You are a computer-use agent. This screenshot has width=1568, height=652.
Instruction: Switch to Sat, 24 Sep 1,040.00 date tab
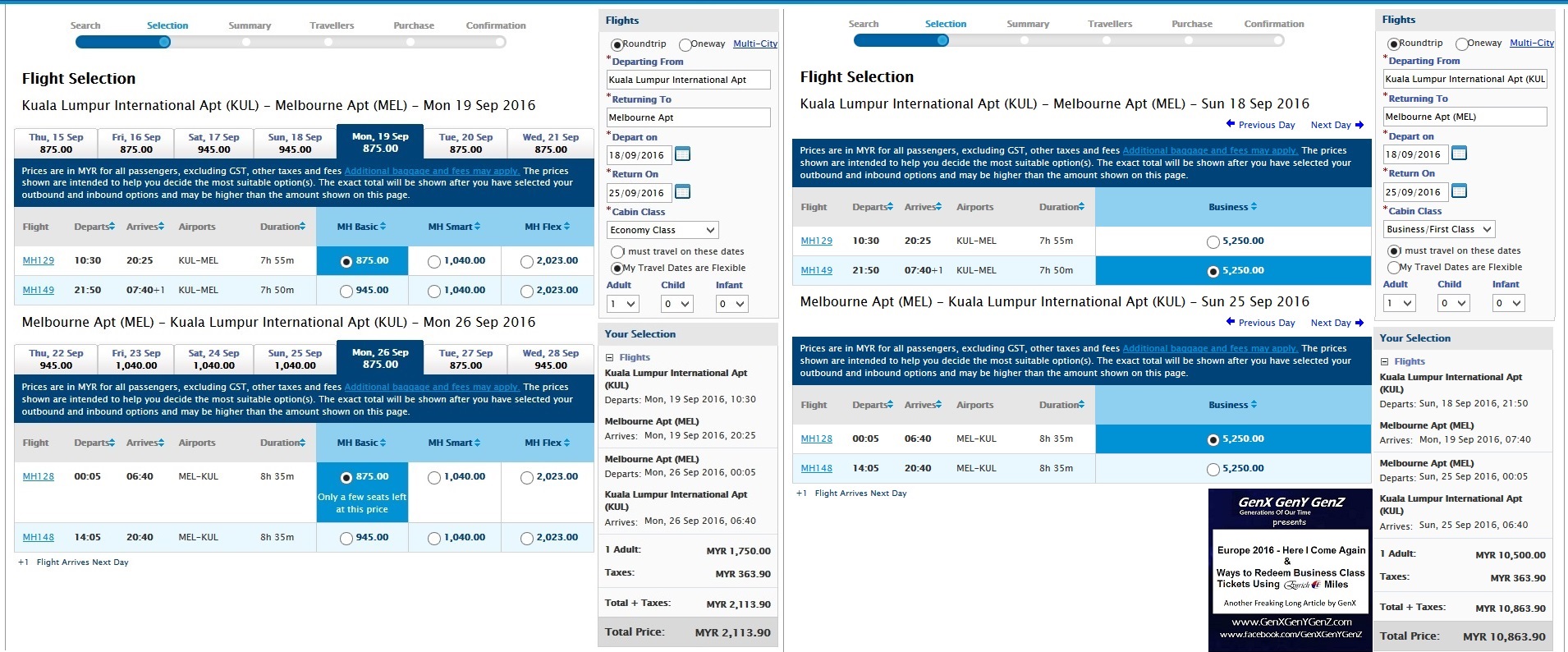click(213, 359)
